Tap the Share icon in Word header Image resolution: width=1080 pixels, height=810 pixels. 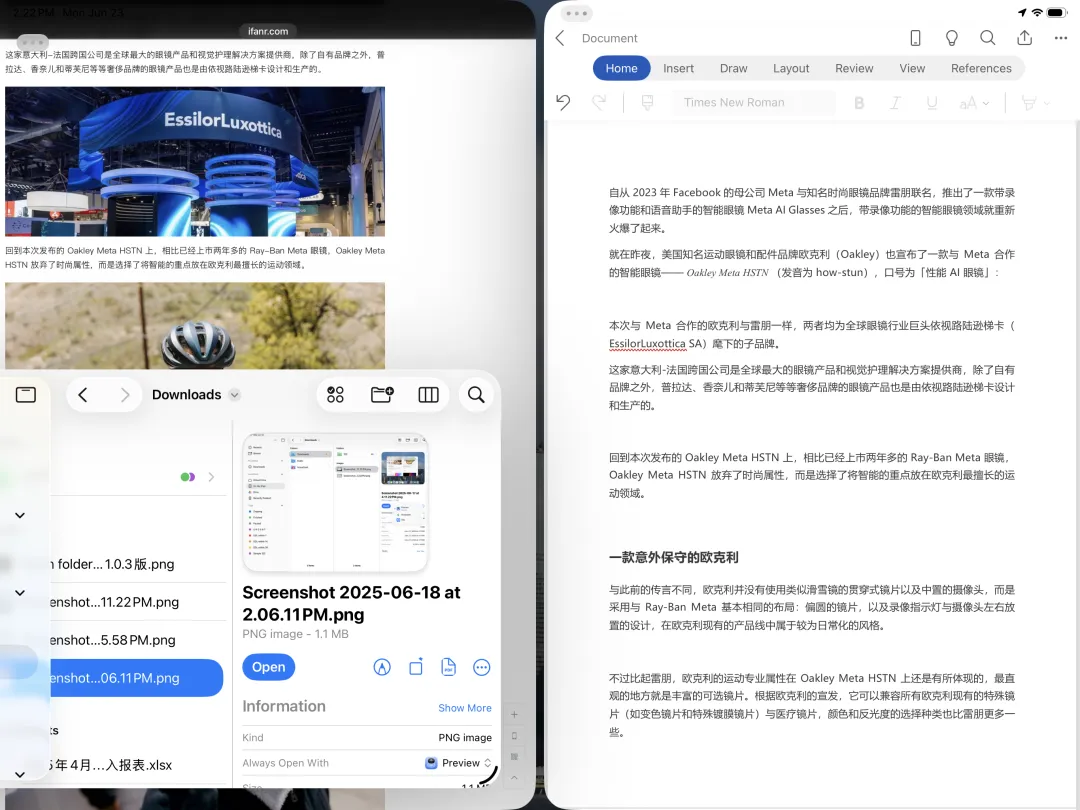coord(1024,38)
